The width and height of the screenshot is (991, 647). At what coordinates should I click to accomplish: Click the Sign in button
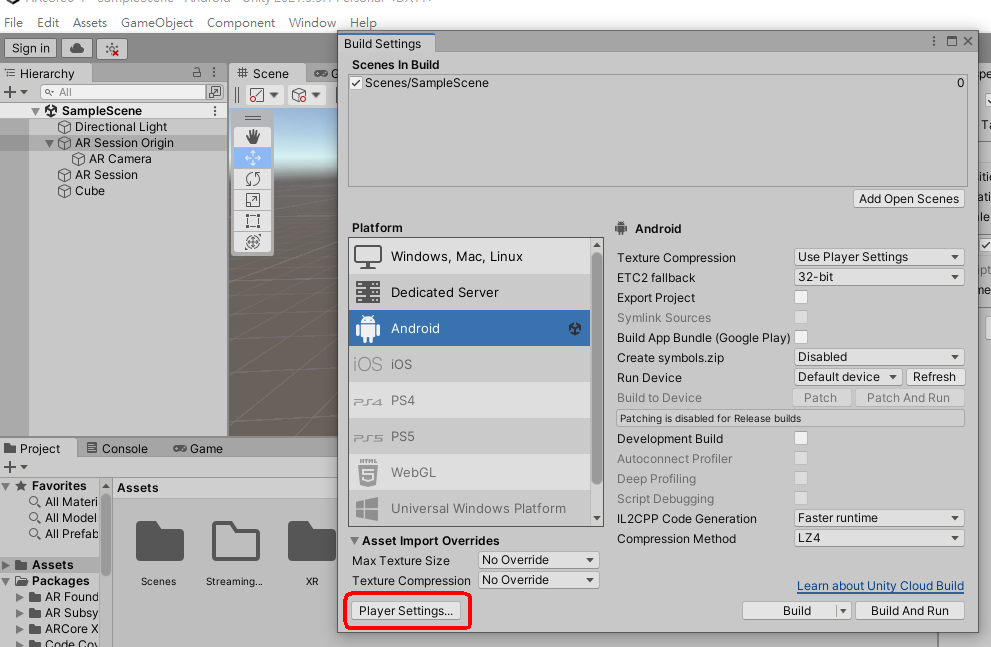[x=30, y=49]
